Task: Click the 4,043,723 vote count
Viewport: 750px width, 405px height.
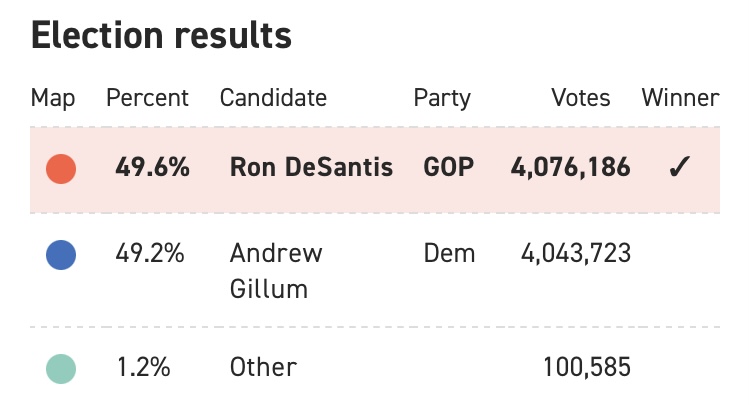Action: pyautogui.click(x=576, y=254)
